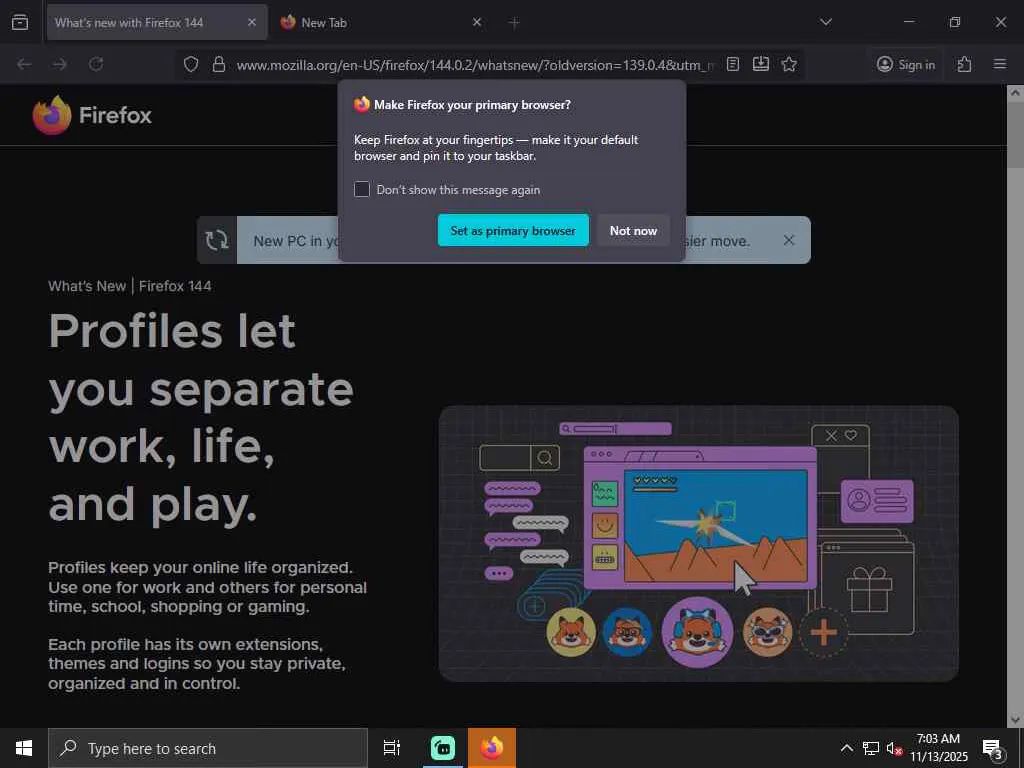Click the scrollbar down arrow
Image resolution: width=1024 pixels, height=768 pixels.
1015,719
